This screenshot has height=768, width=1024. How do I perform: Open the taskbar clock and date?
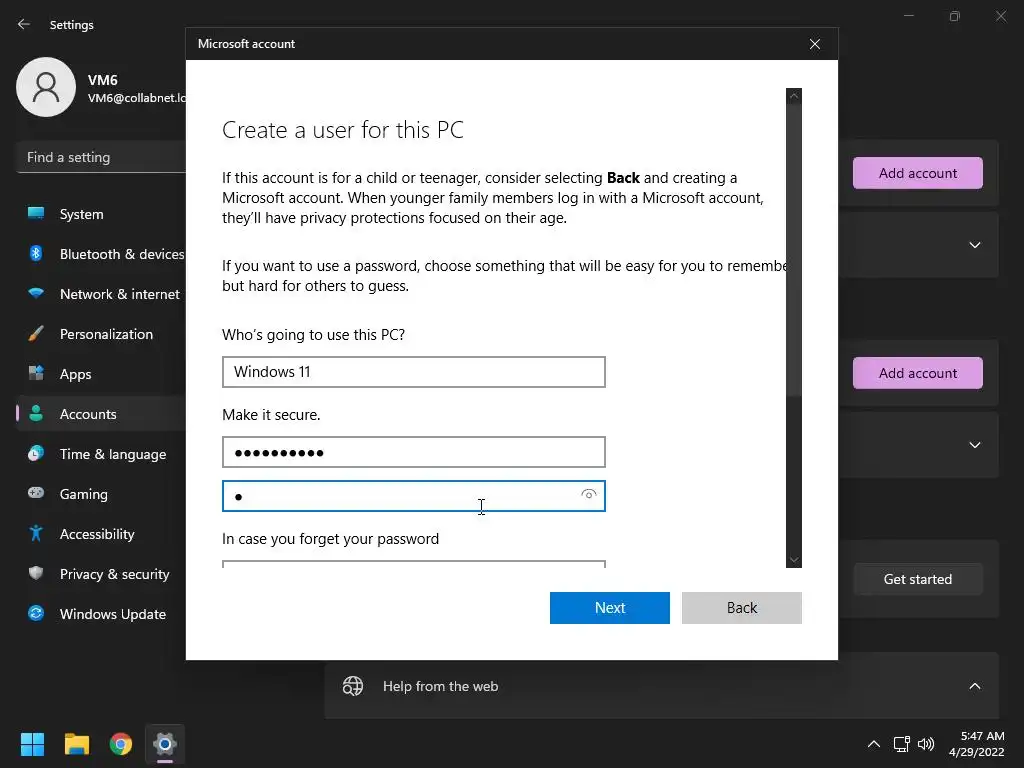976,744
